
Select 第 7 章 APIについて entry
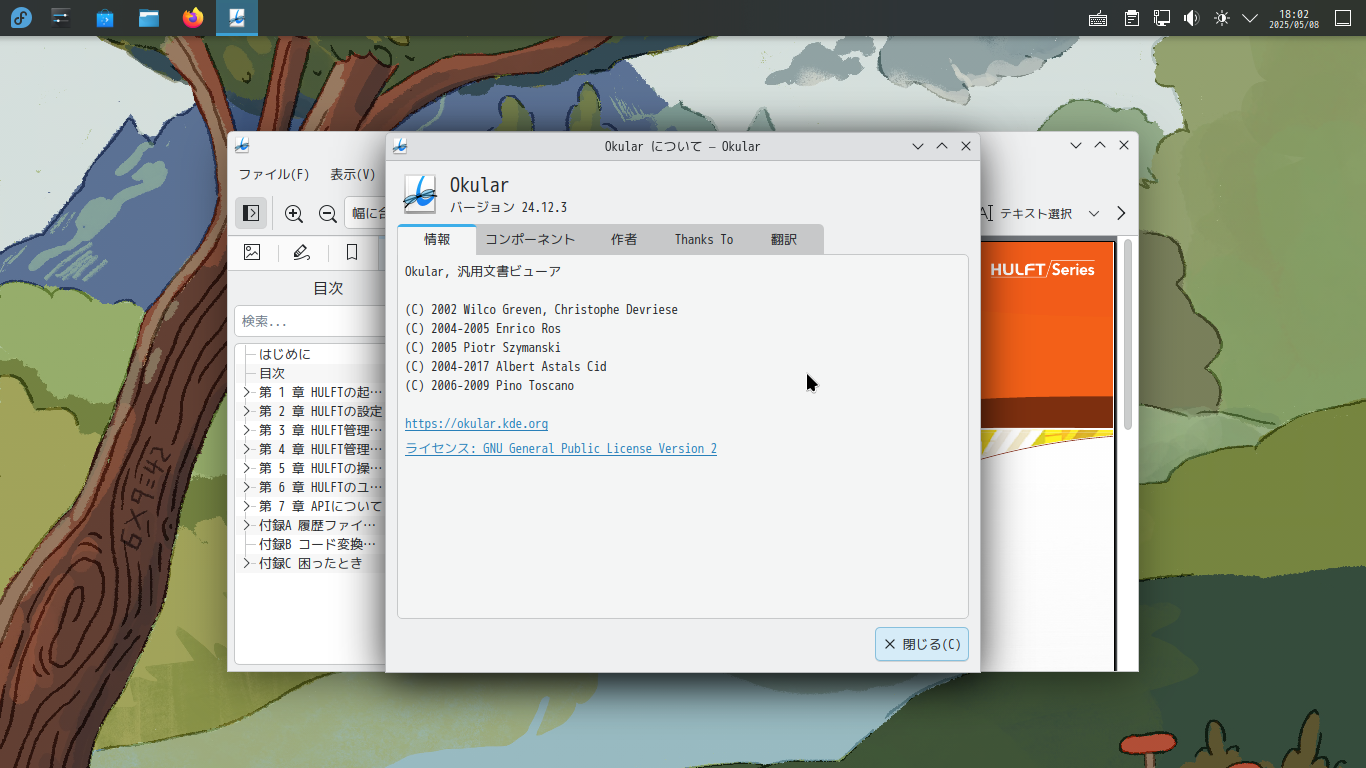pos(320,507)
